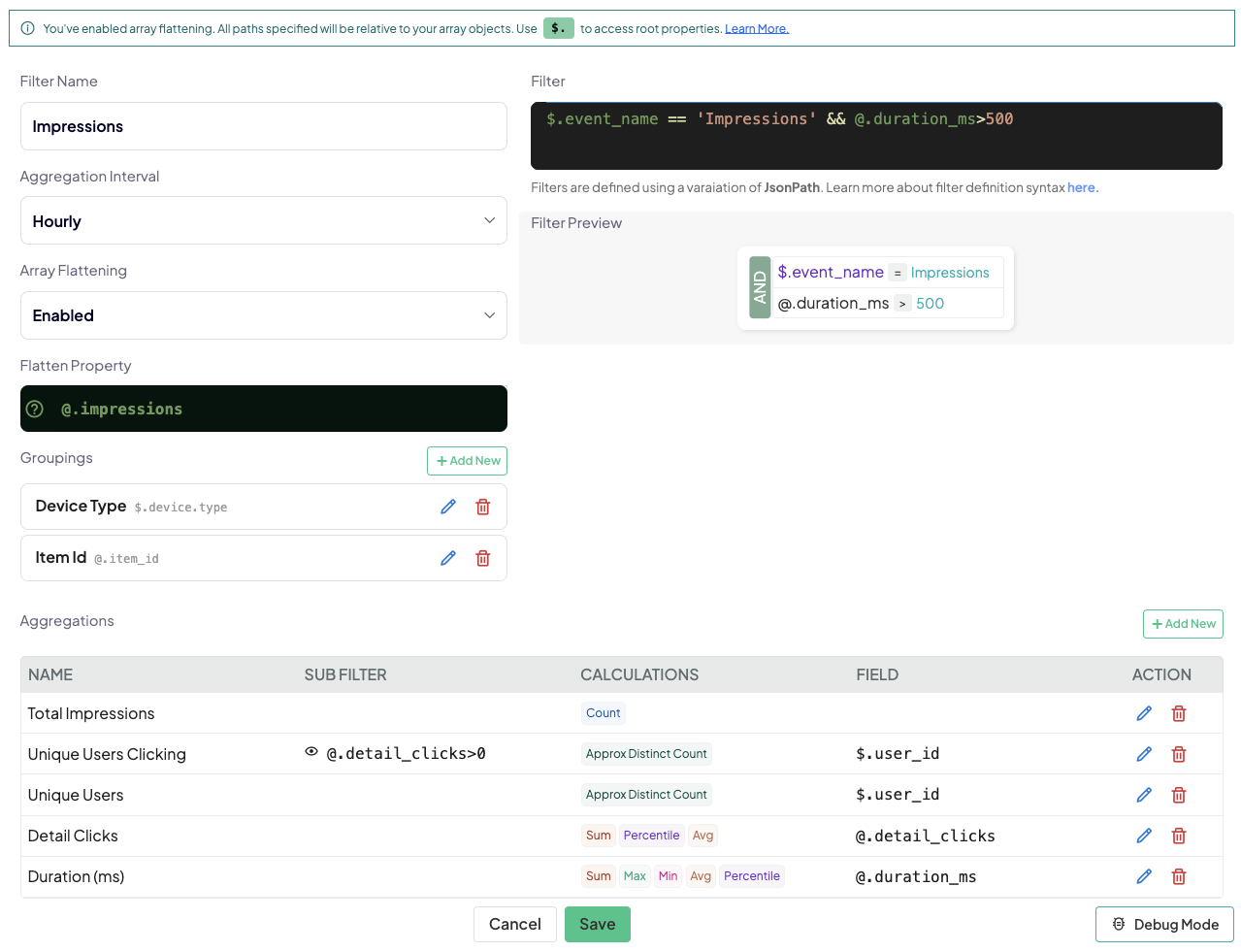The image size is (1241, 952).
Task: Select the Percentile calculation chip on Detail Clicks
Action: tap(651, 835)
